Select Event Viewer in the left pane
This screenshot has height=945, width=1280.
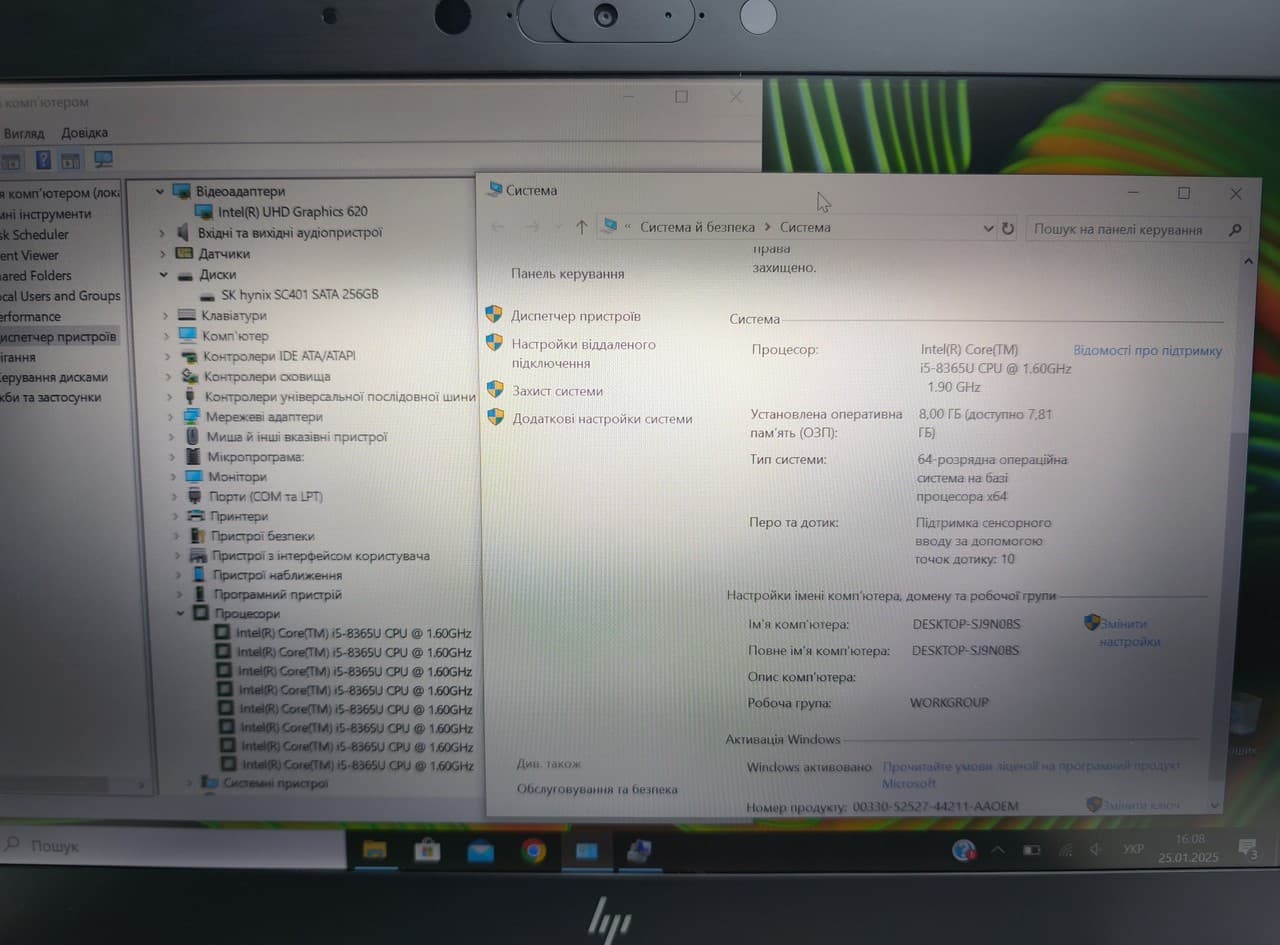[30, 255]
